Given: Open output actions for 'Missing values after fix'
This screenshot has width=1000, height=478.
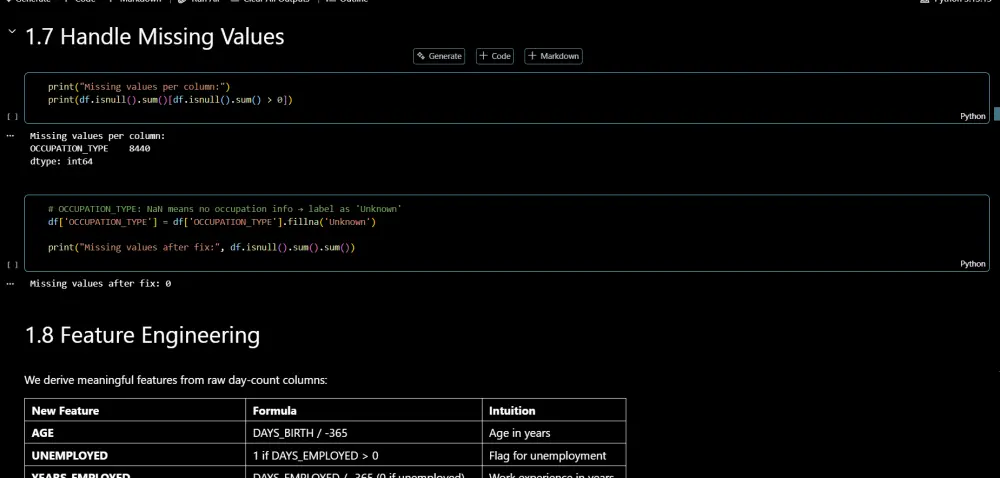Looking at the screenshot, I should point(10,283).
